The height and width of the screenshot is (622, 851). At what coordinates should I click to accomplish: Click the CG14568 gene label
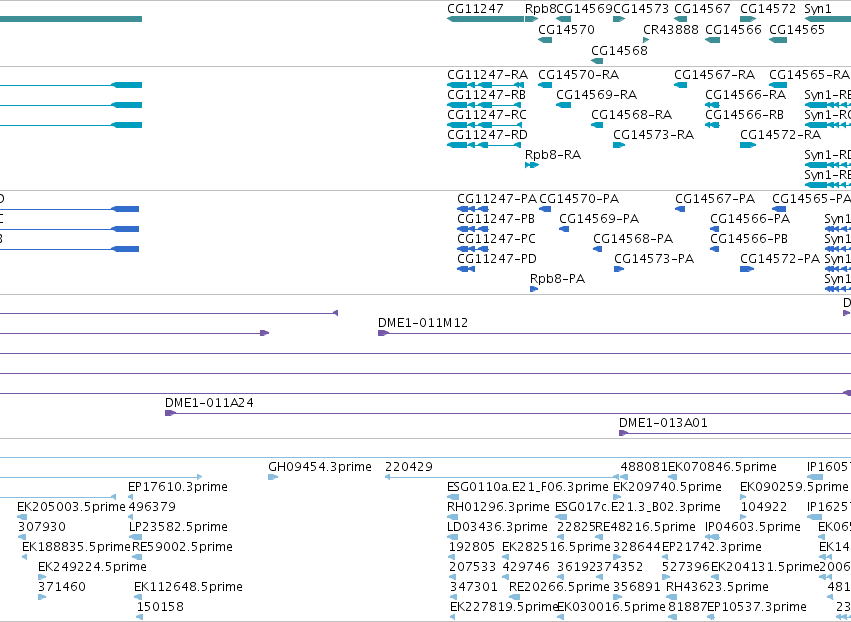(x=619, y=50)
